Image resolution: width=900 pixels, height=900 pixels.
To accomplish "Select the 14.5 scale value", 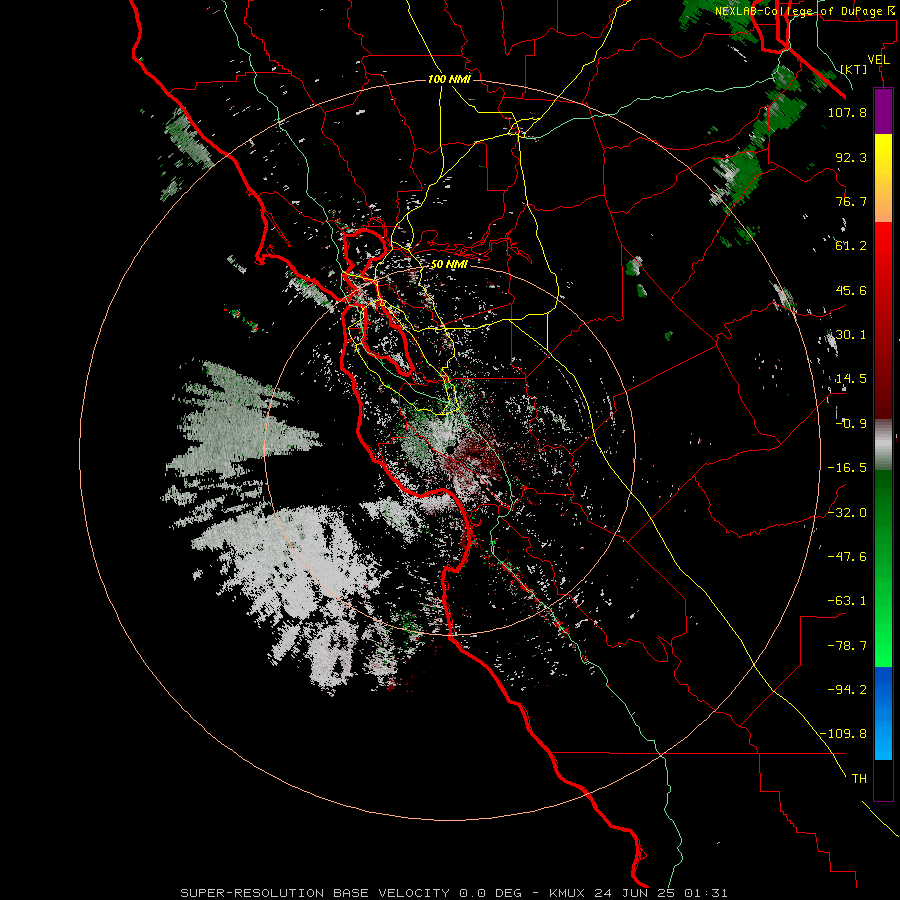I will (851, 379).
